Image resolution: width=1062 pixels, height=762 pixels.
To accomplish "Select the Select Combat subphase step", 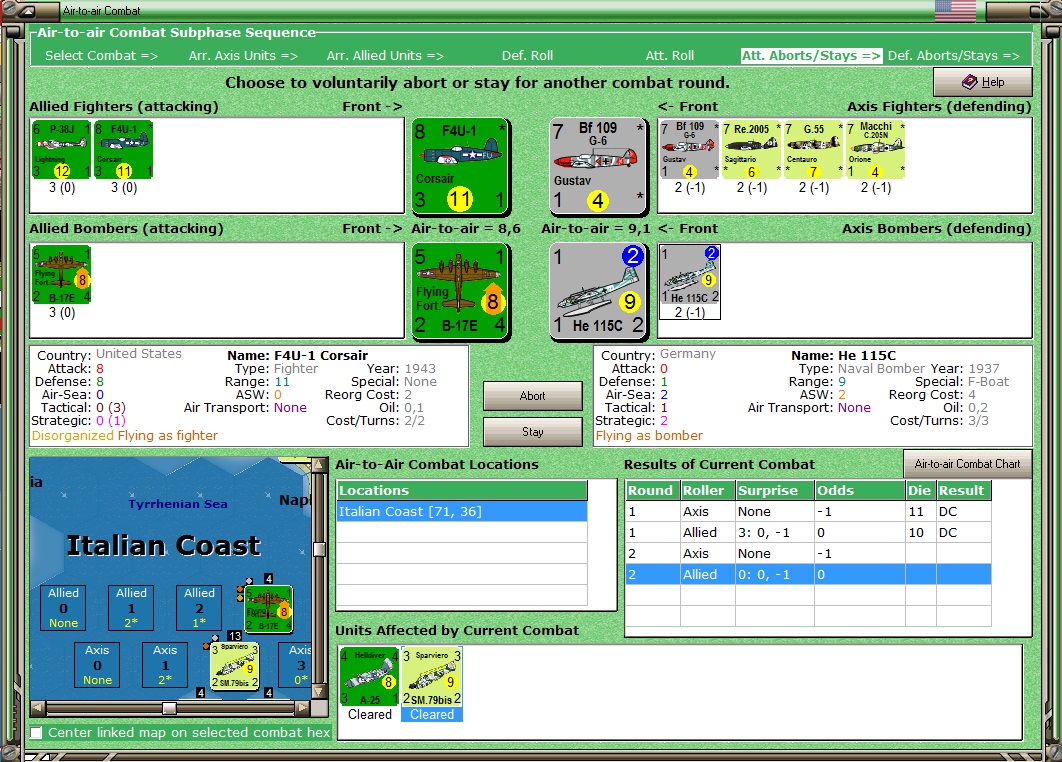I will (101, 56).
